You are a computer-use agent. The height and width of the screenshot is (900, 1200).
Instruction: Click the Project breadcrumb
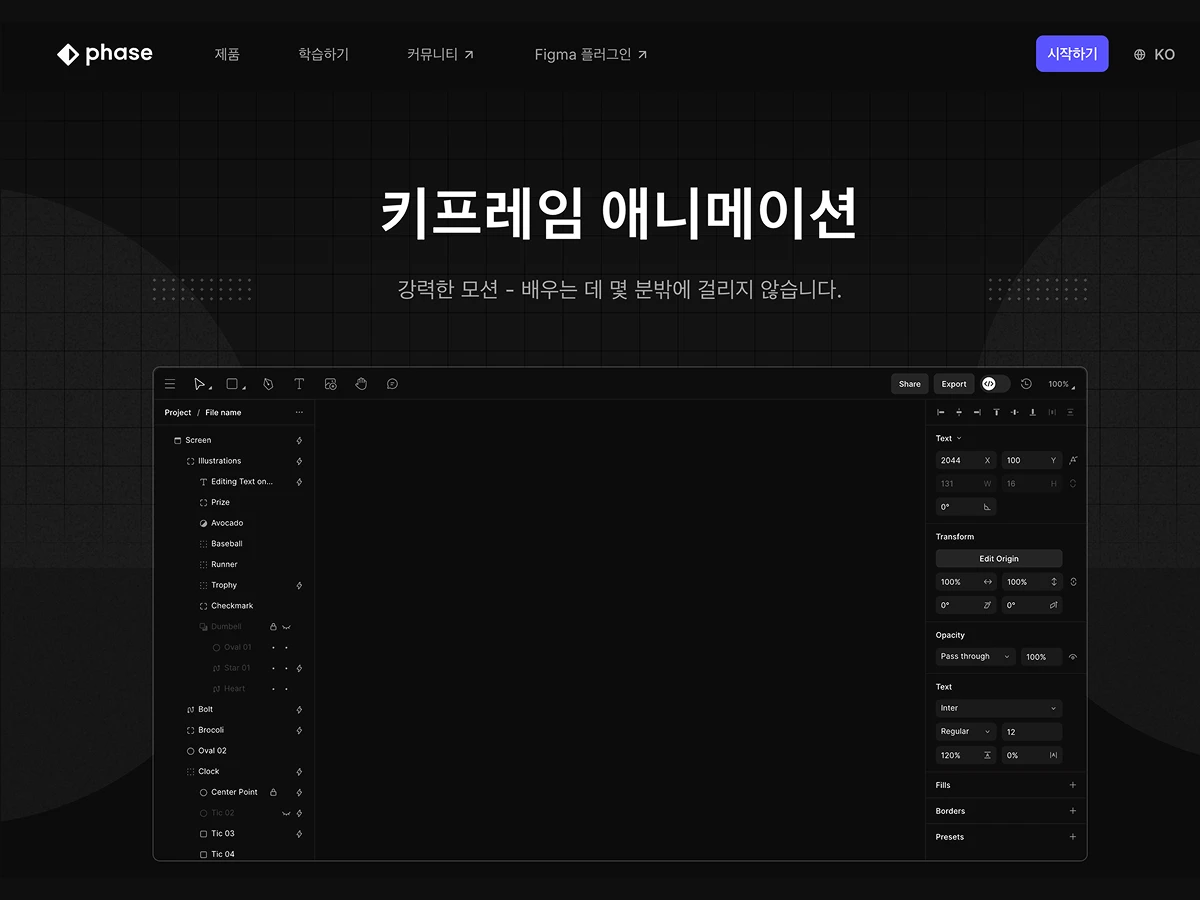(x=178, y=412)
